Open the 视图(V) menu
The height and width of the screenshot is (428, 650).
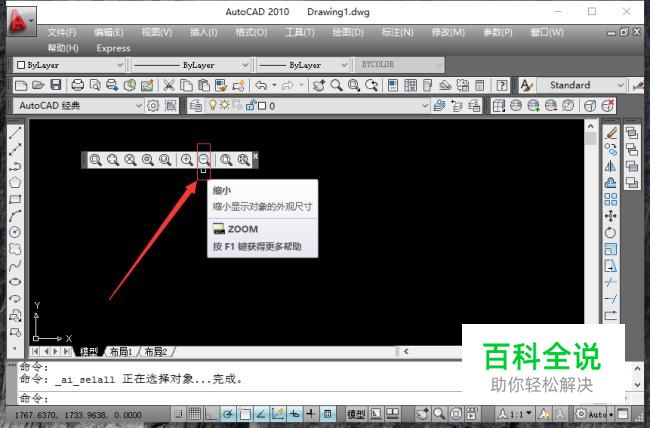point(157,32)
